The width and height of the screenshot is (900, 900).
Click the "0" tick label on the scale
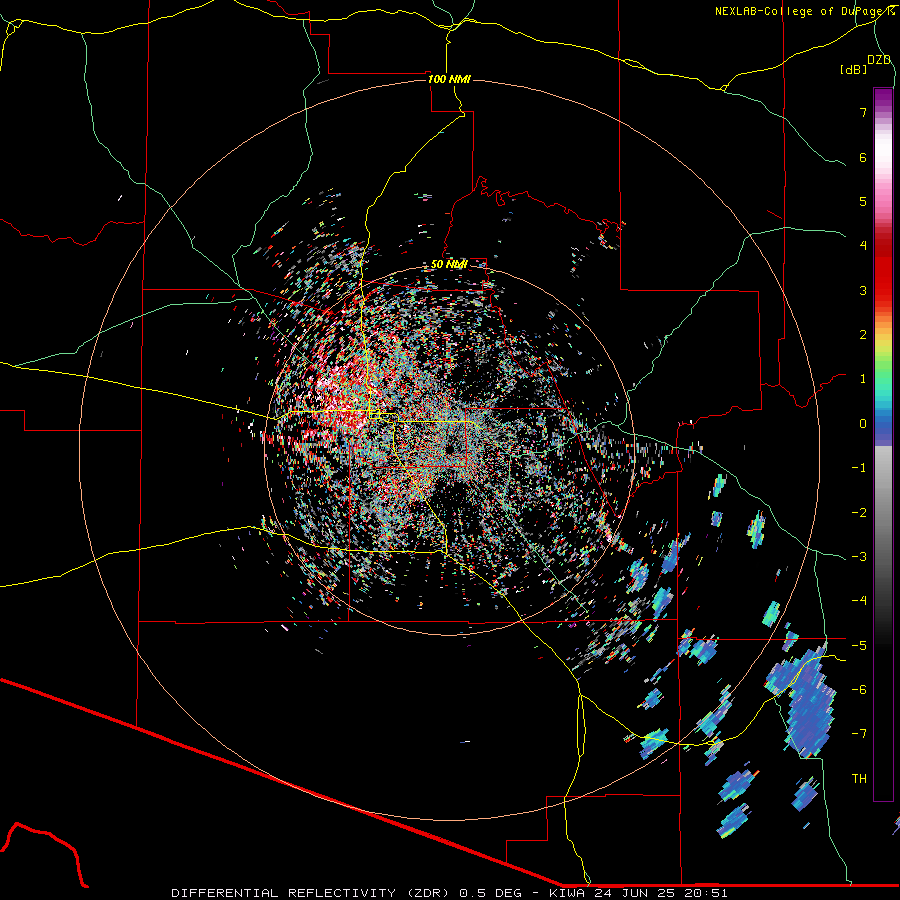(863, 424)
